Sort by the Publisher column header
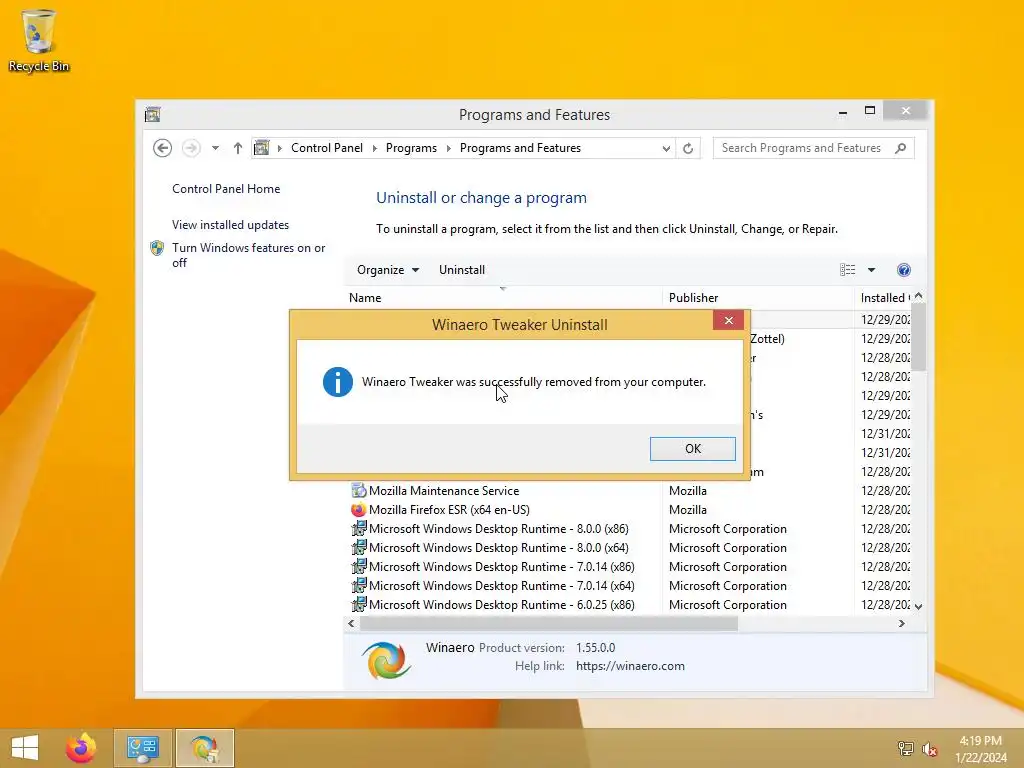This screenshot has width=1024, height=768. click(x=758, y=297)
